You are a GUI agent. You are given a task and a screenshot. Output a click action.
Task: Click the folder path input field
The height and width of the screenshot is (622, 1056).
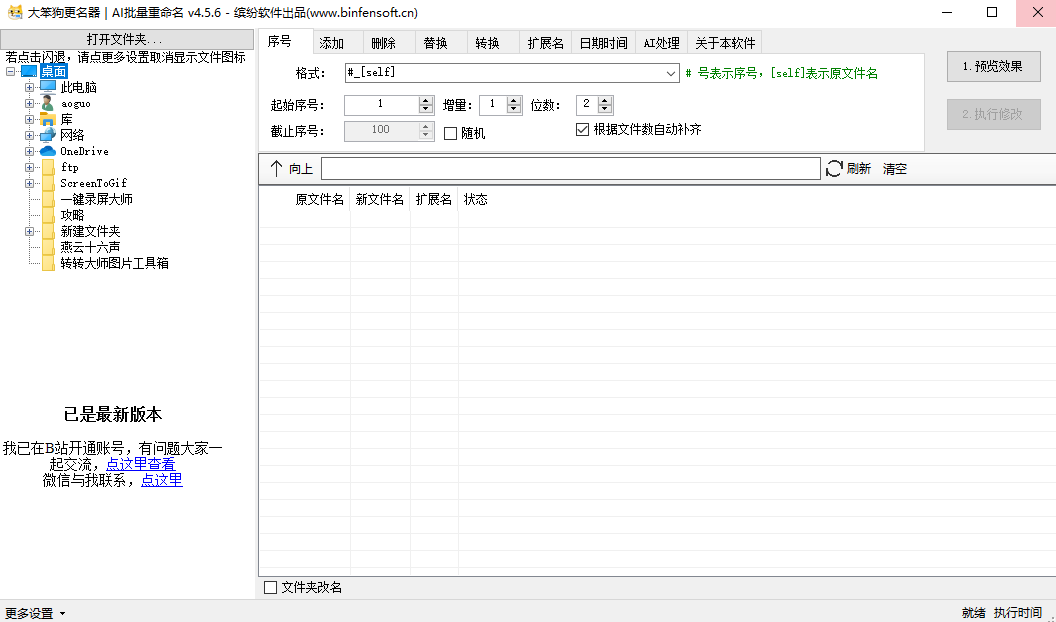570,169
